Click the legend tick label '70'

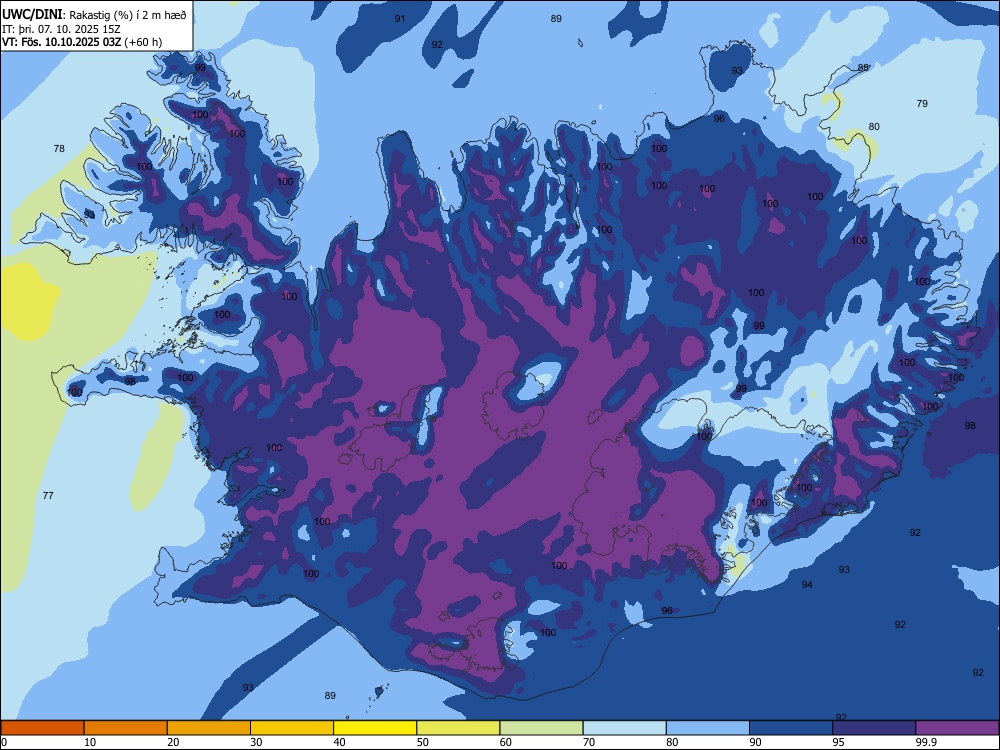[589, 742]
